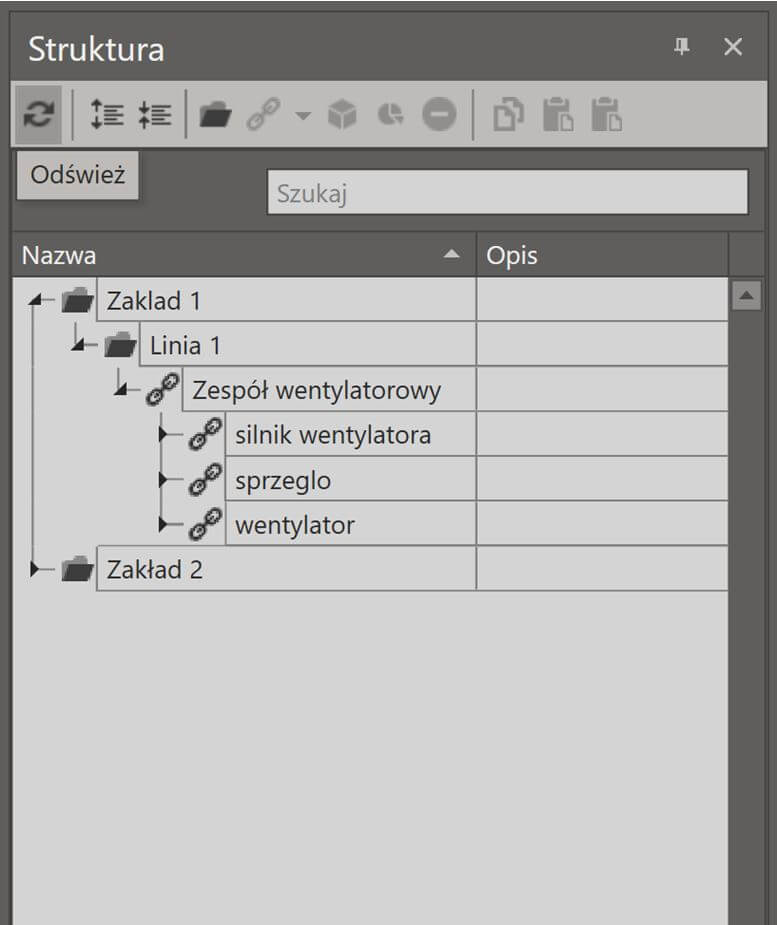Select the Zespół wentylatorowy tree item
Screen dimensions: 777x925
tap(316, 390)
